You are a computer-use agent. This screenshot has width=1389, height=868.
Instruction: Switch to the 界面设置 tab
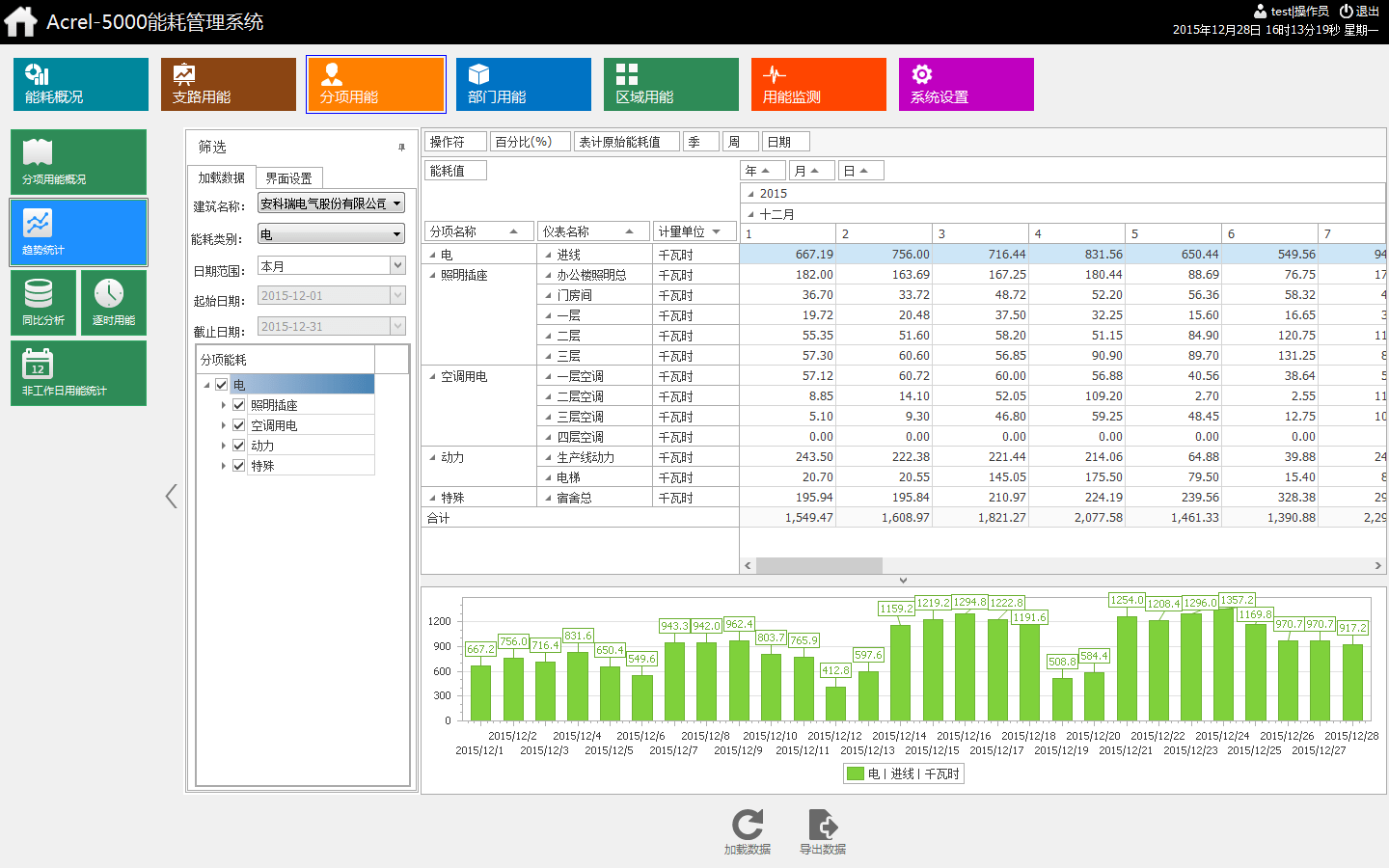(x=288, y=178)
